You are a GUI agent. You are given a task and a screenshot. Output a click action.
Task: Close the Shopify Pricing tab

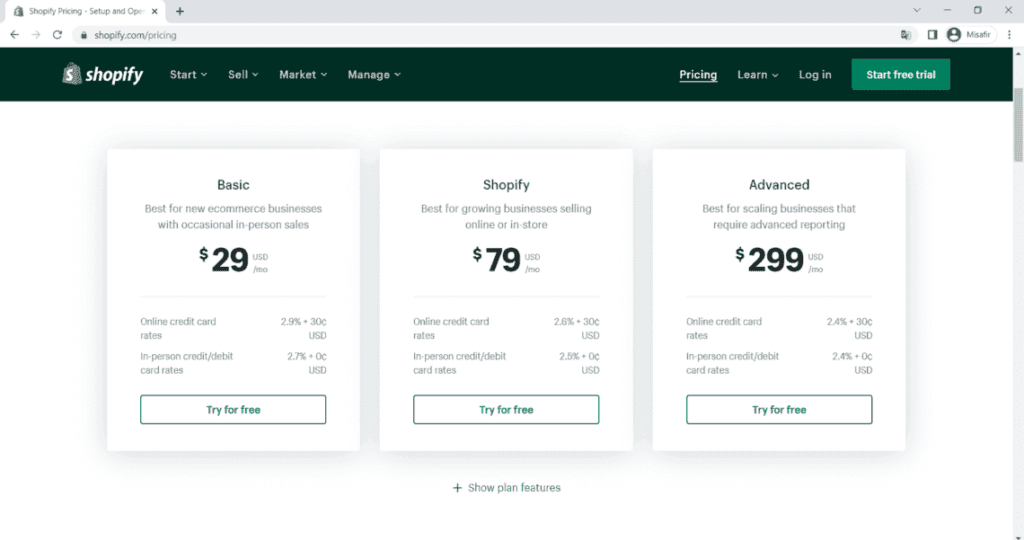point(155,11)
